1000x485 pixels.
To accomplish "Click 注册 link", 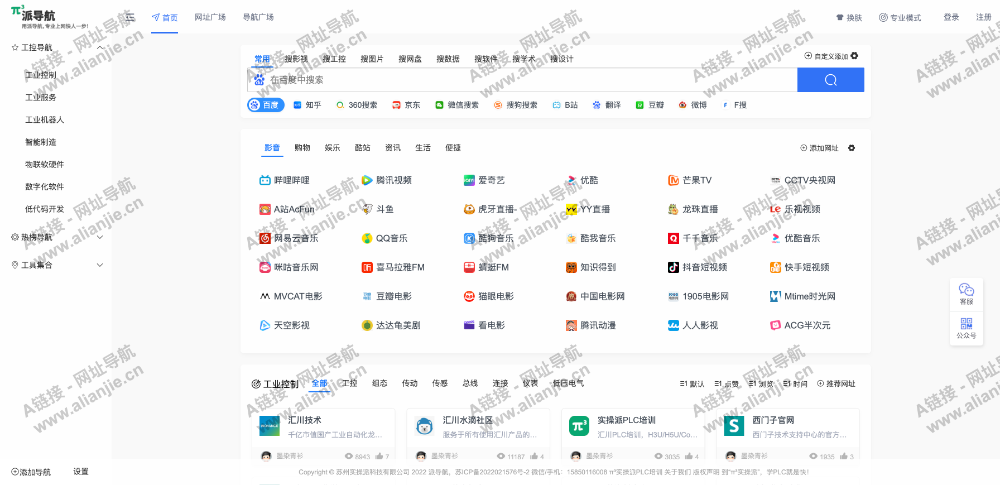I will pos(983,18).
